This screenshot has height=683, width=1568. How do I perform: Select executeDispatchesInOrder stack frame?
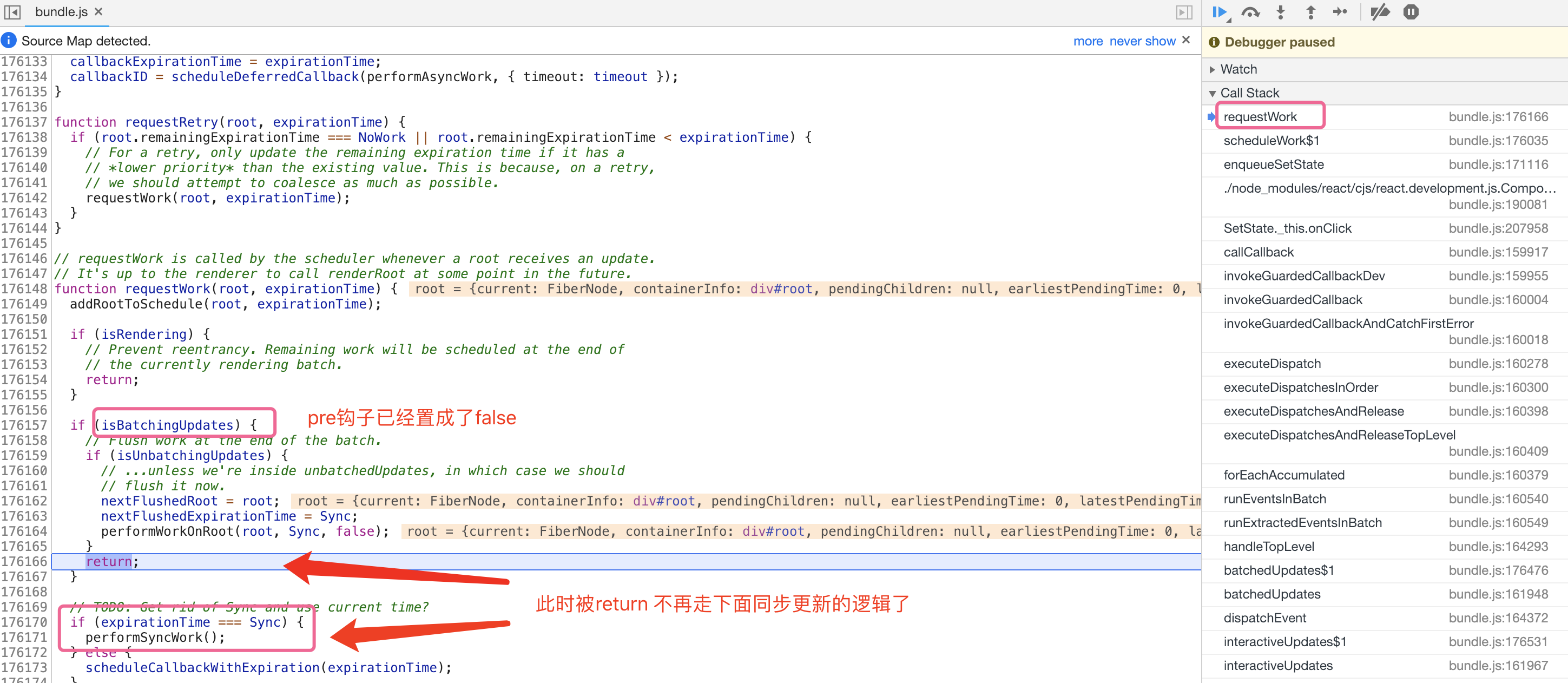(1385, 387)
